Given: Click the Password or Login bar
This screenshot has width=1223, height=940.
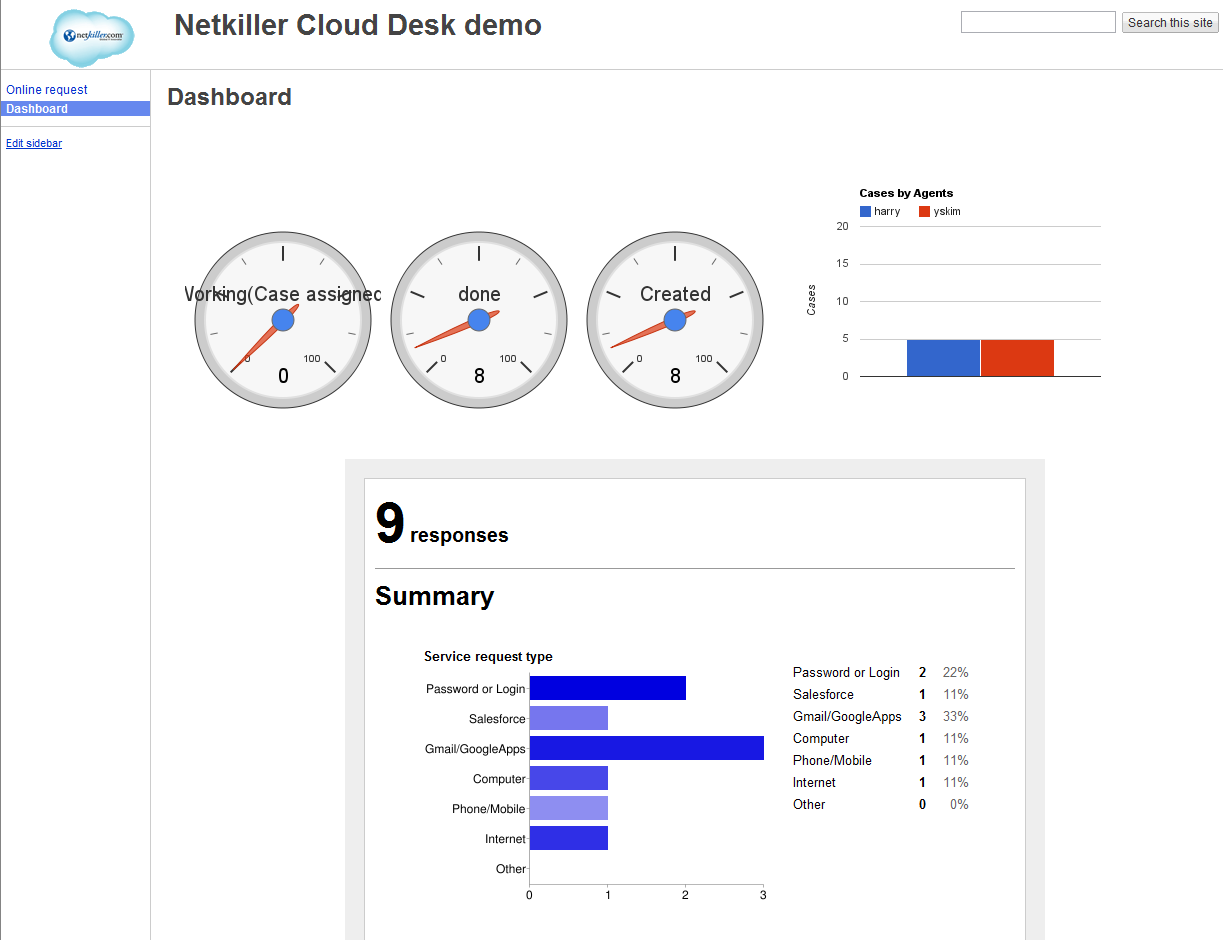Looking at the screenshot, I should coord(607,688).
